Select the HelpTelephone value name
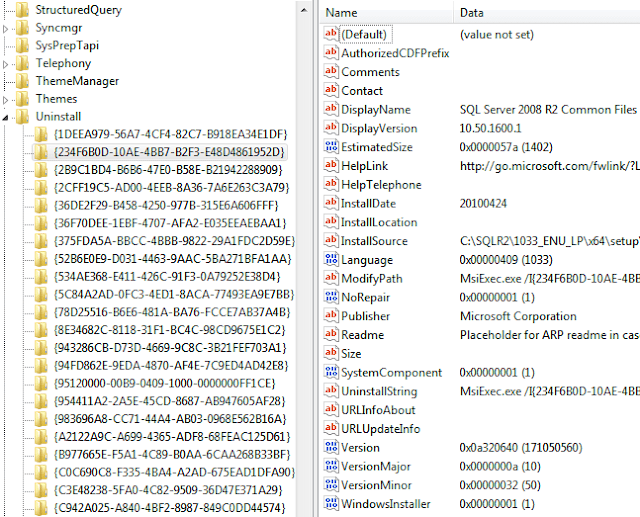The height and width of the screenshot is (517, 640). tap(381, 184)
